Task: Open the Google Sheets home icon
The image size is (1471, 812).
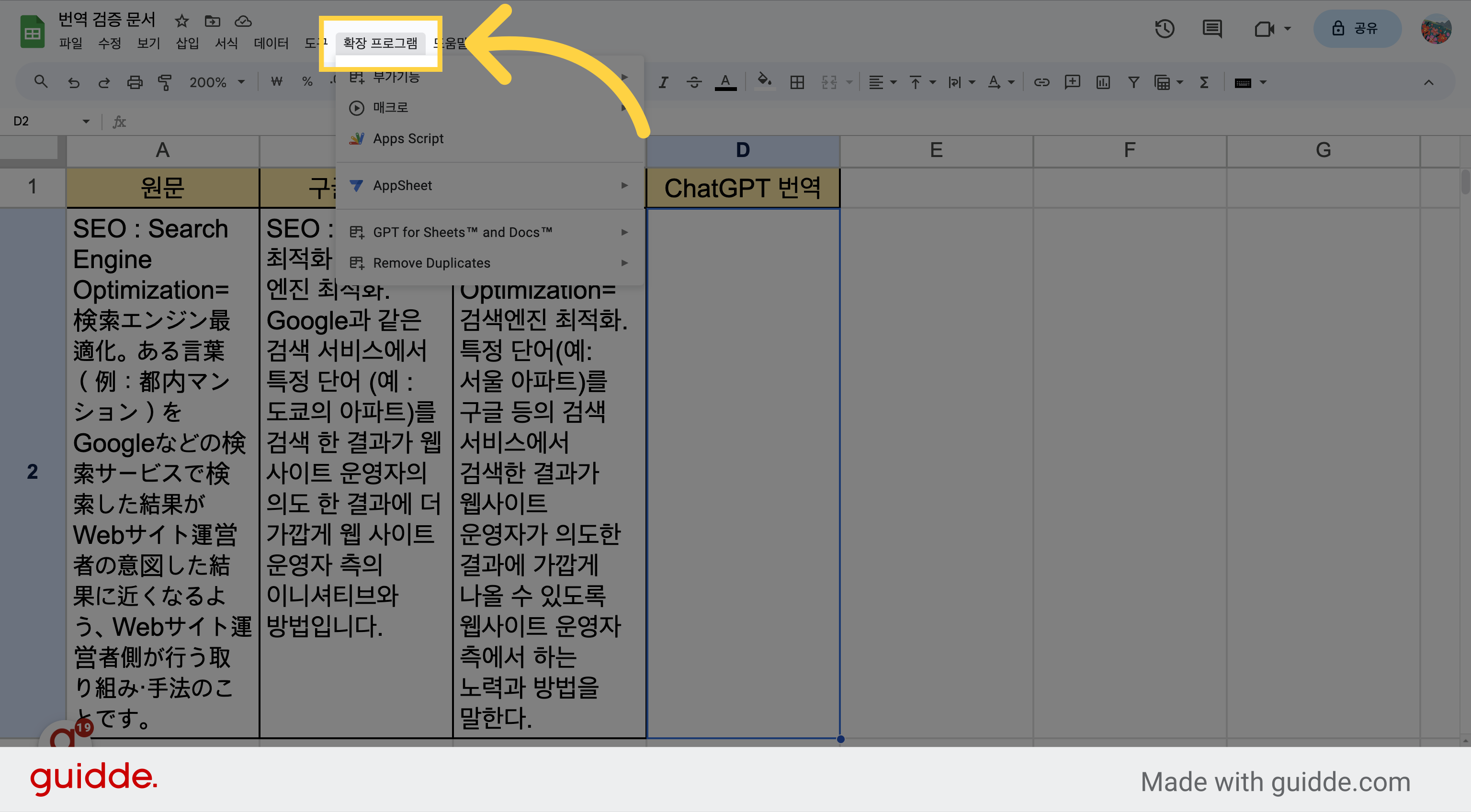Action: click(x=33, y=32)
